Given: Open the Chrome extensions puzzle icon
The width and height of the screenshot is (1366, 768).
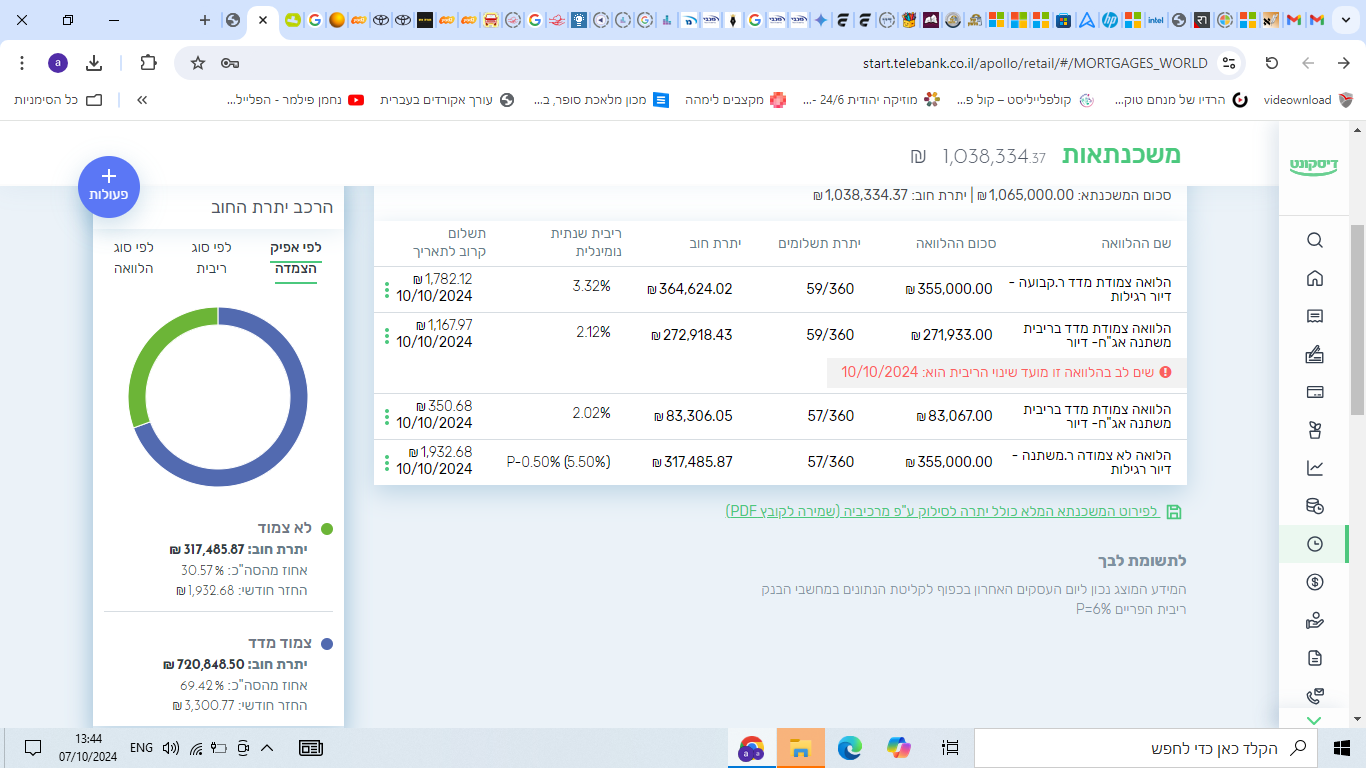Looking at the screenshot, I should point(148,63).
